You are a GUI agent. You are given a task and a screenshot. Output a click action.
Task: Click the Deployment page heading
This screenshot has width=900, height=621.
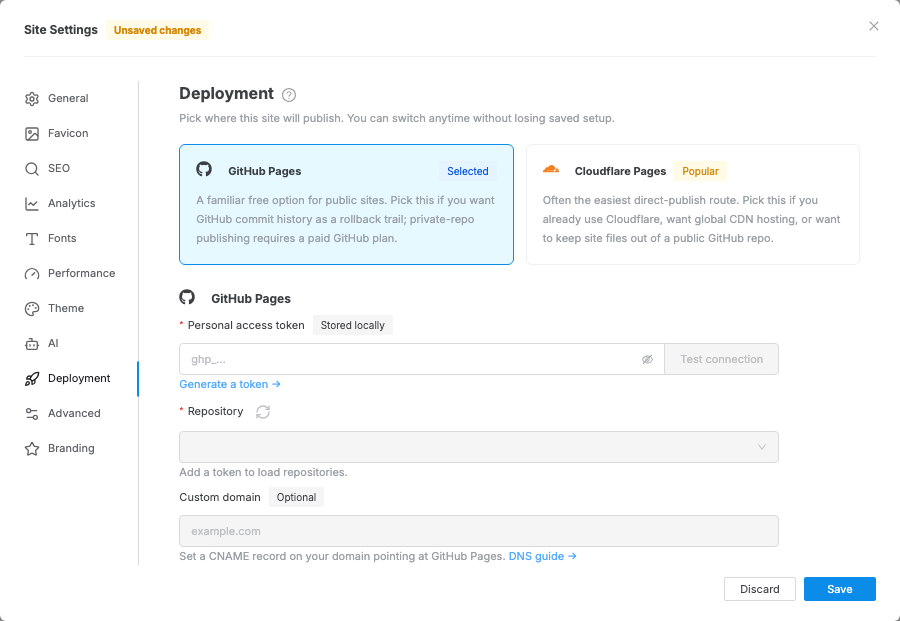point(227,94)
